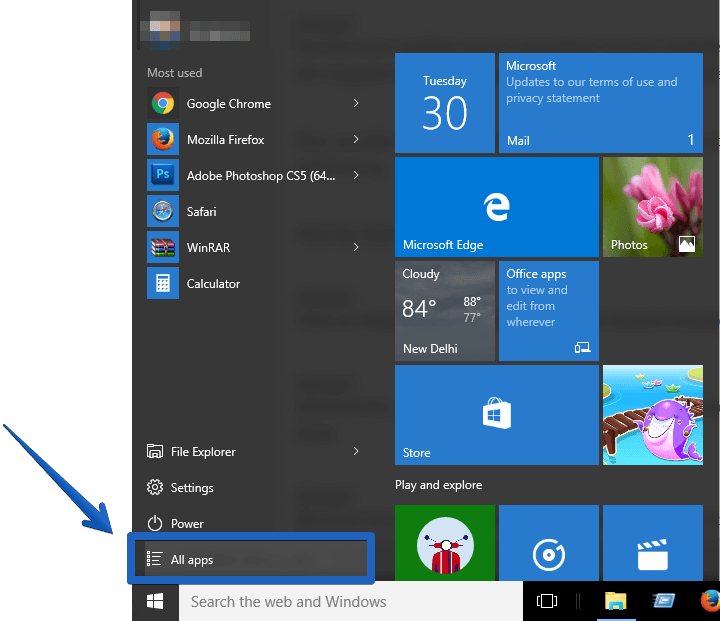Image resolution: width=720 pixels, height=621 pixels.
Task: Open the candy game tile with purple character
Action: (x=652, y=415)
